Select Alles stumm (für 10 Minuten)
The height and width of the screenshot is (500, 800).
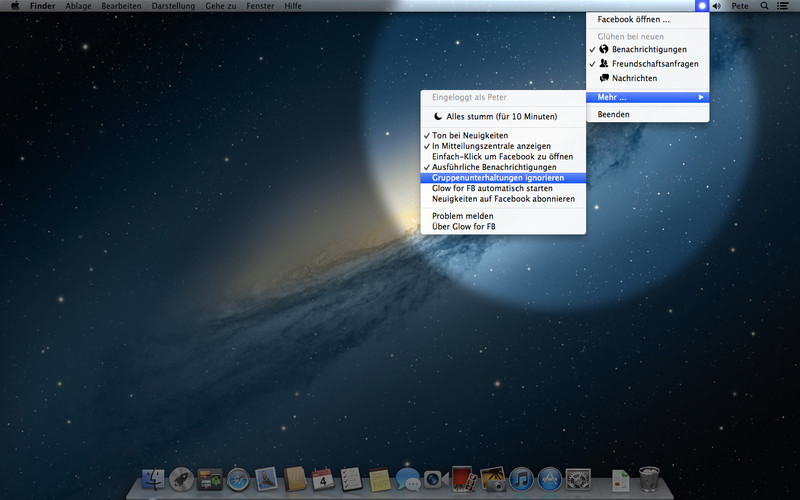pyautogui.click(x=503, y=116)
